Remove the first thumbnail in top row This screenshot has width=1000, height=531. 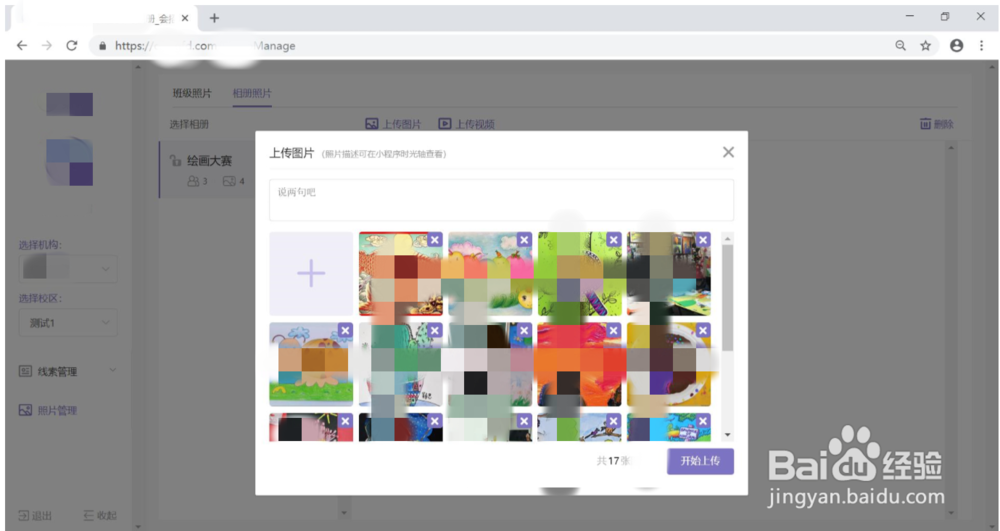[435, 240]
